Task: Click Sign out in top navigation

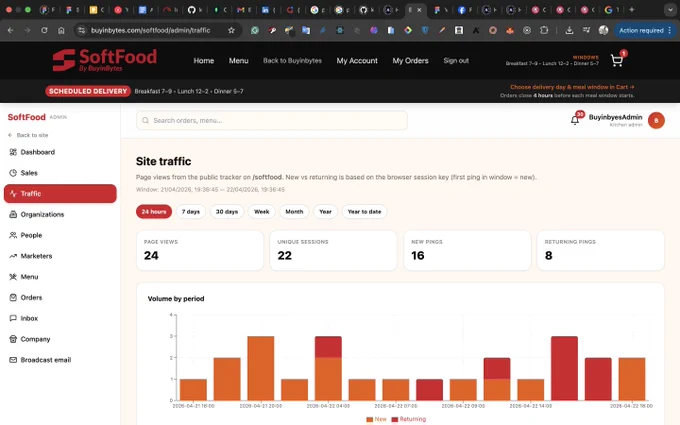Action: coord(456,61)
